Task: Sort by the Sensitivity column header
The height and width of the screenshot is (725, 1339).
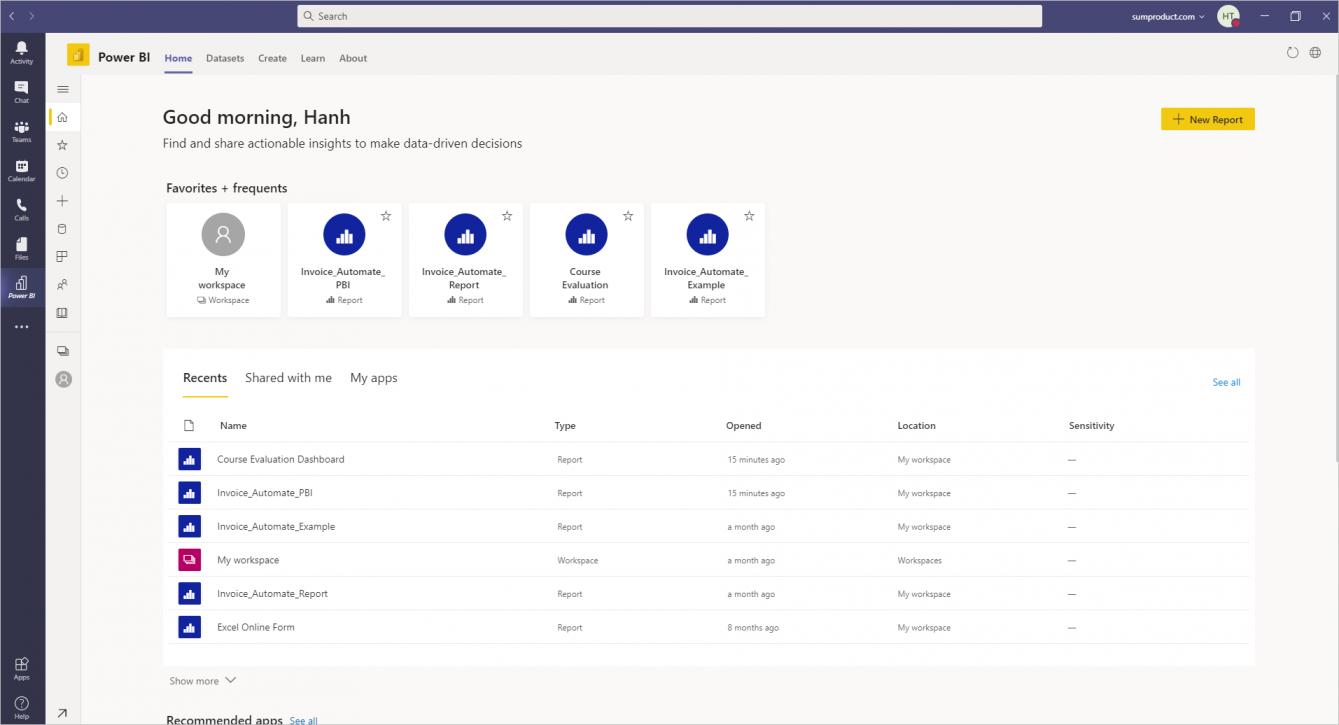Action: [1091, 426]
